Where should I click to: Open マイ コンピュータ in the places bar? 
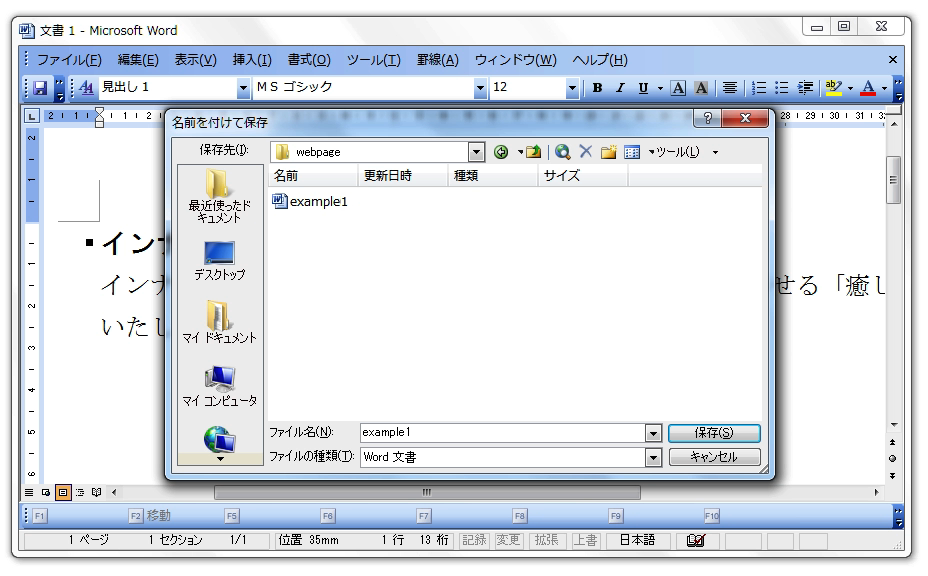pyautogui.click(x=218, y=385)
